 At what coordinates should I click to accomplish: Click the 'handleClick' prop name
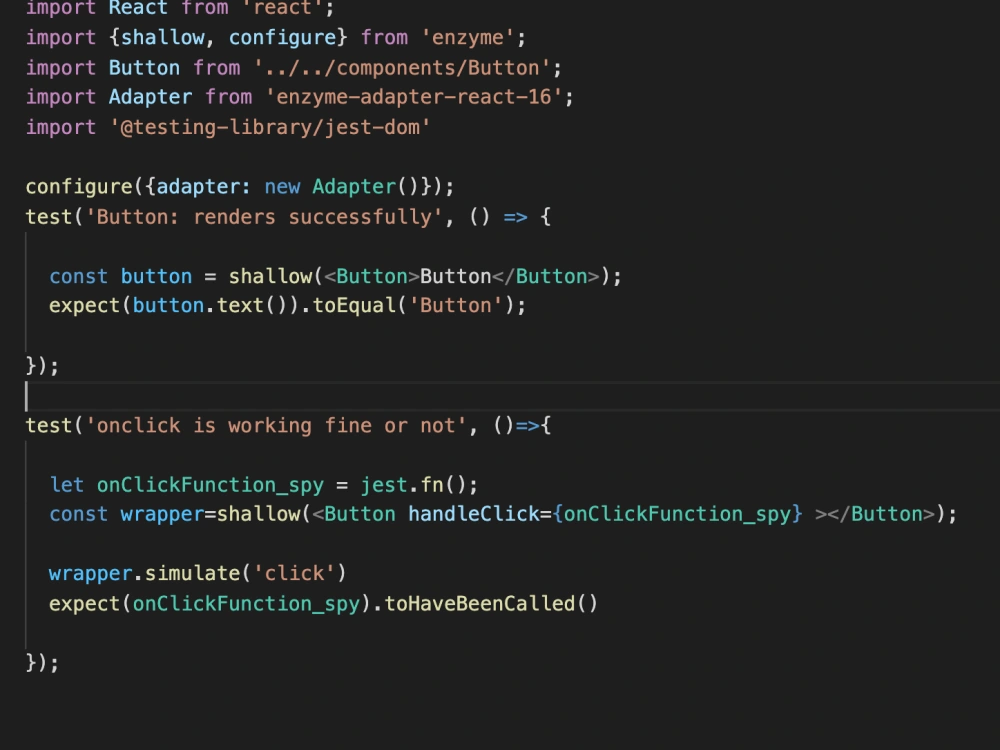point(473,514)
